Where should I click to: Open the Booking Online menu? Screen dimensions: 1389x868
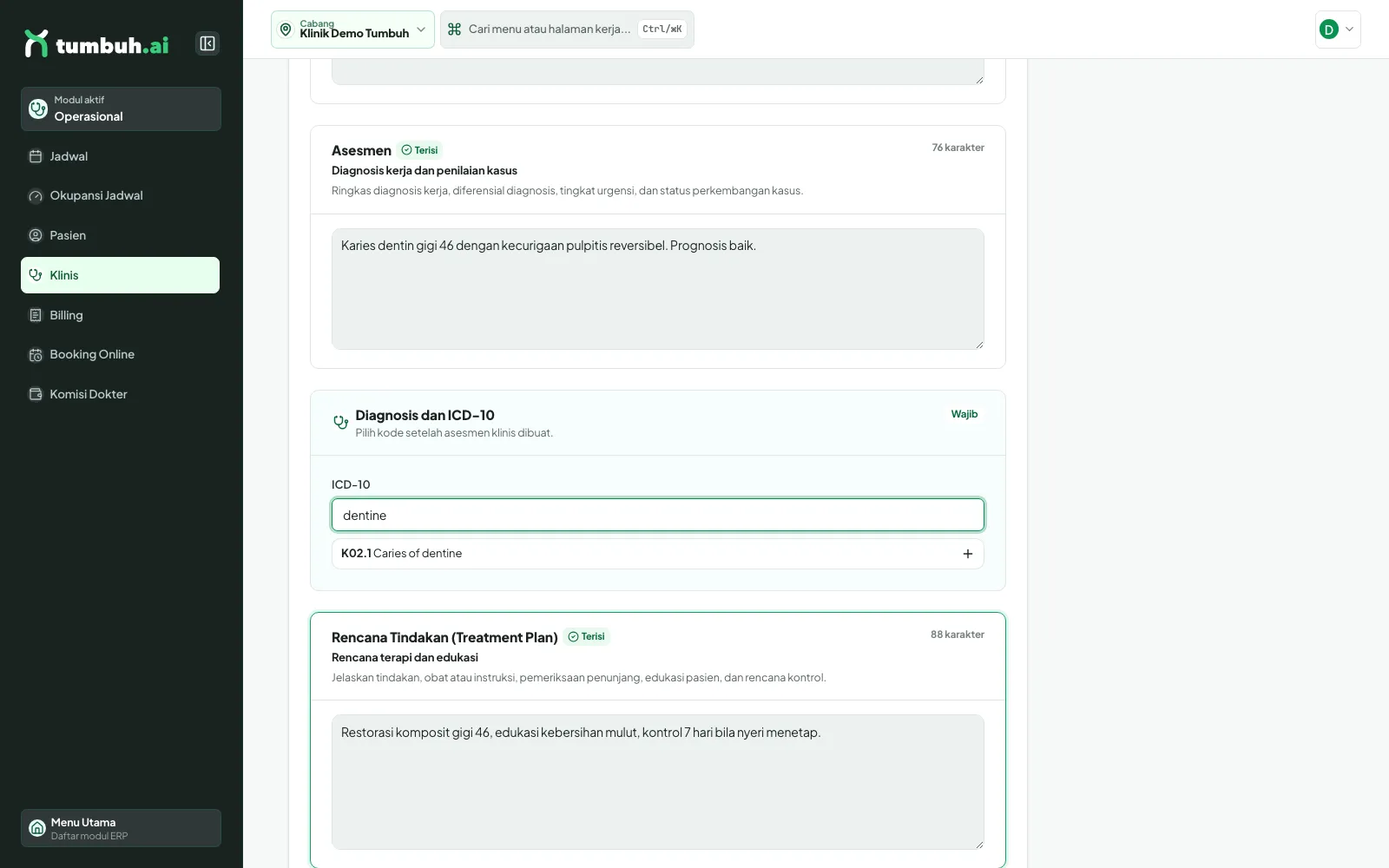(120, 354)
